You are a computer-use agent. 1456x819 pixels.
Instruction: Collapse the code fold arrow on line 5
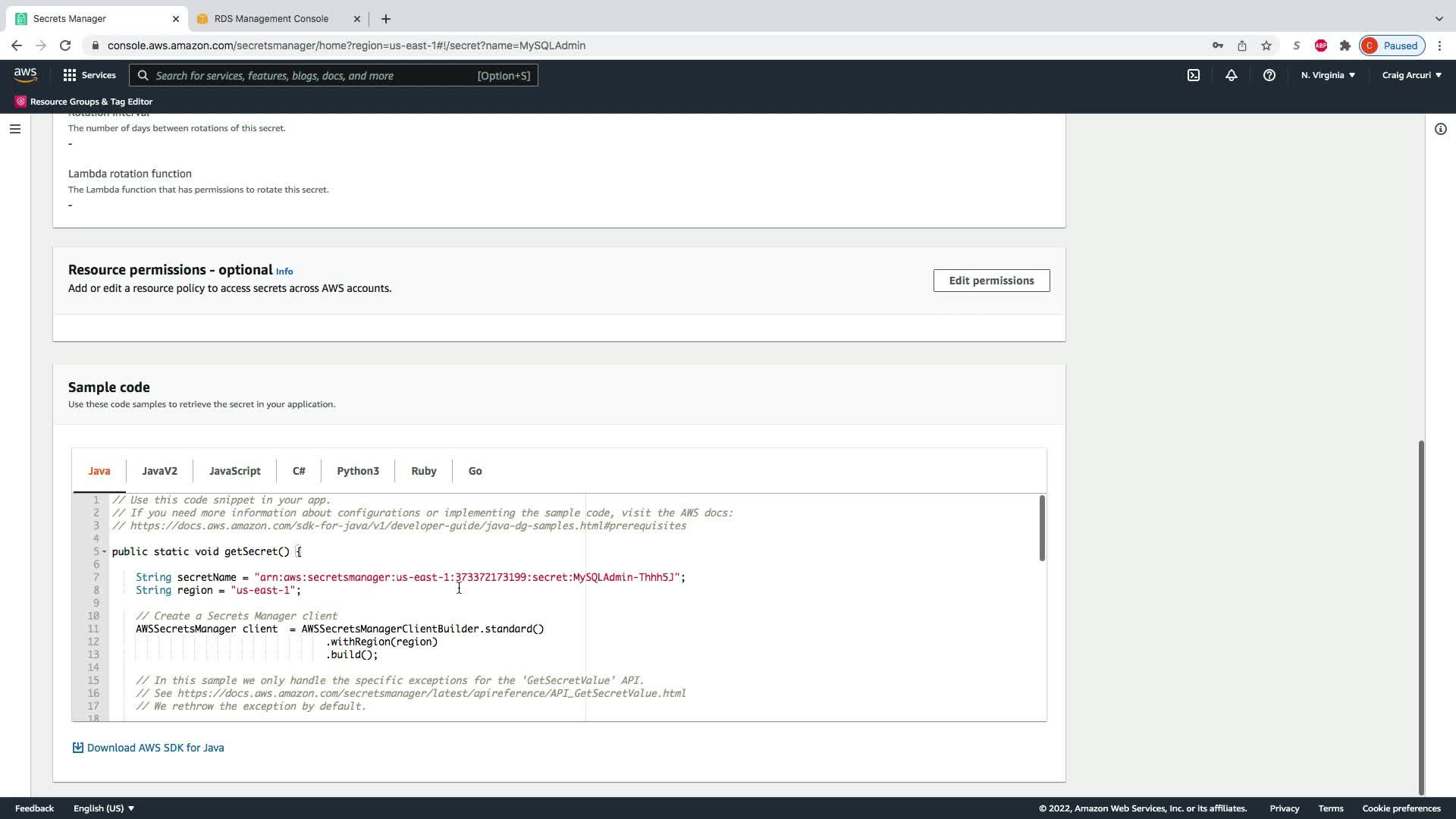click(105, 552)
